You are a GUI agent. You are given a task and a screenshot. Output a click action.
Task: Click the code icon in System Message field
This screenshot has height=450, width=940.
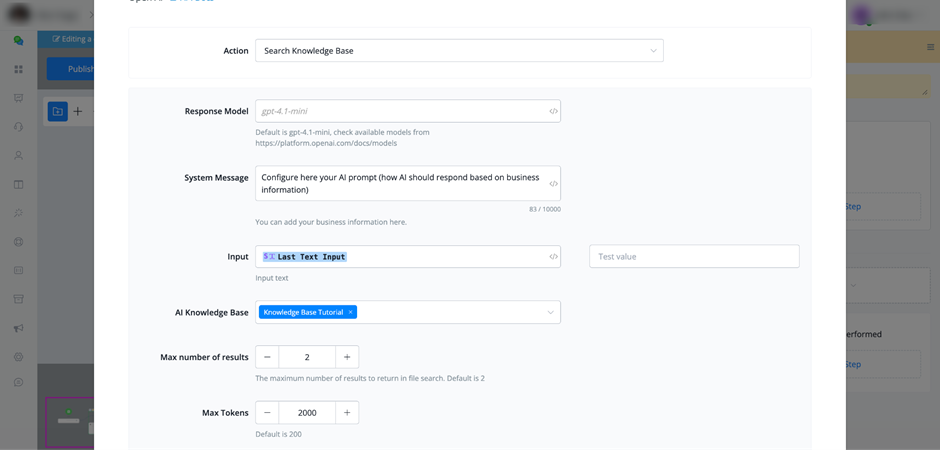[553, 184]
